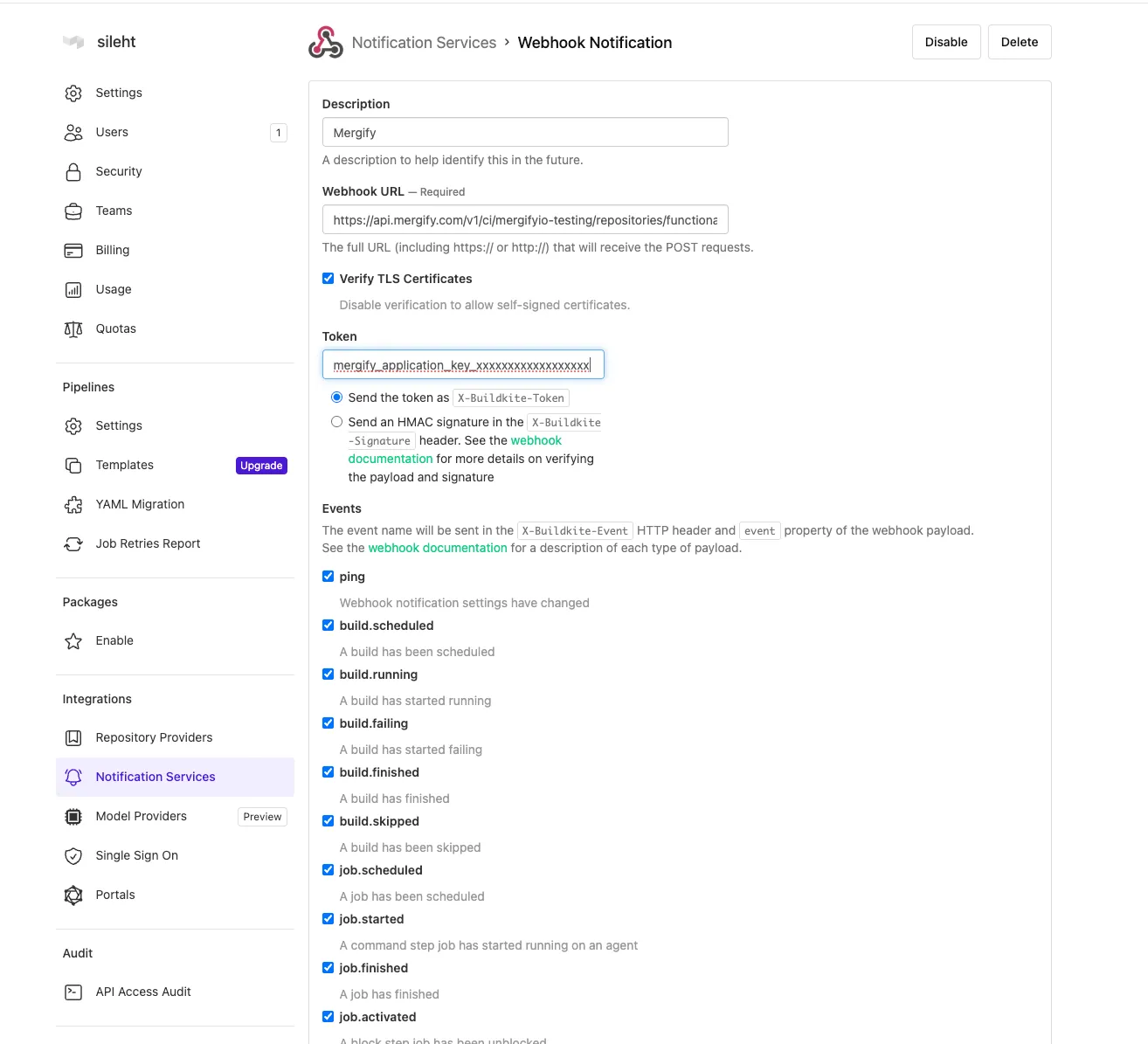Open the Job Retries Report icon

73,543
